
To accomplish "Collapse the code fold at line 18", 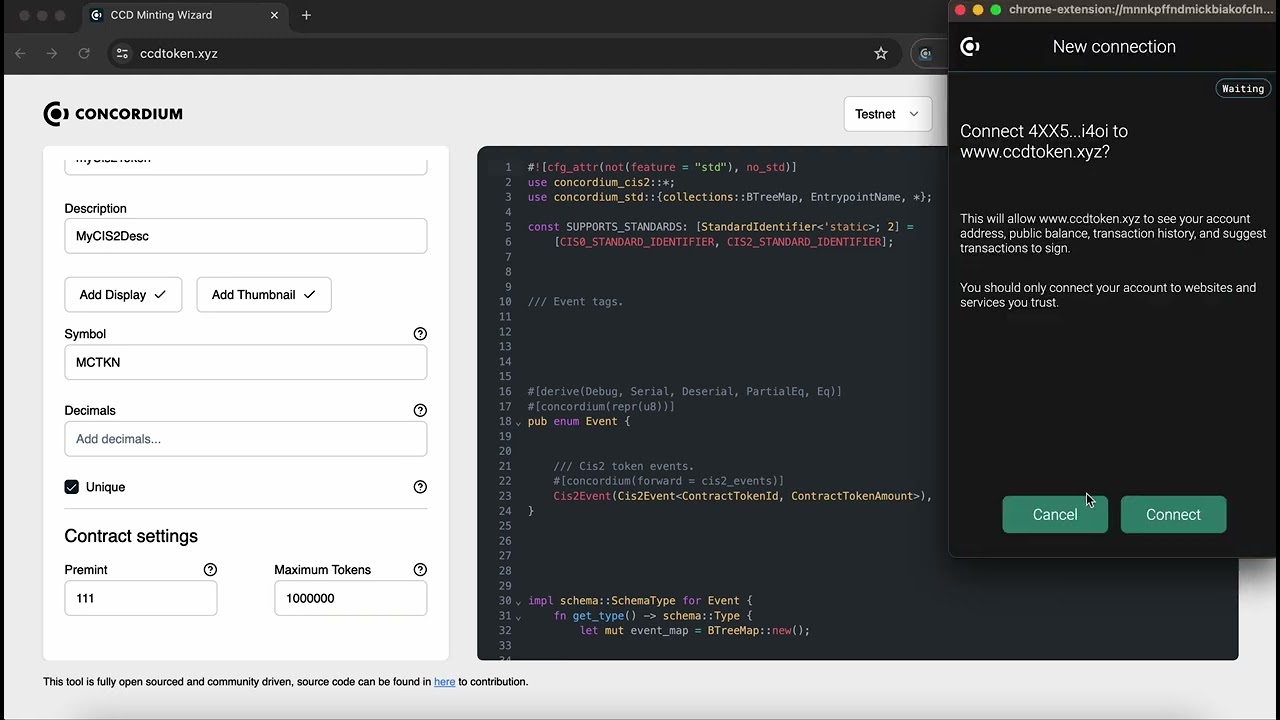I will pos(518,423).
